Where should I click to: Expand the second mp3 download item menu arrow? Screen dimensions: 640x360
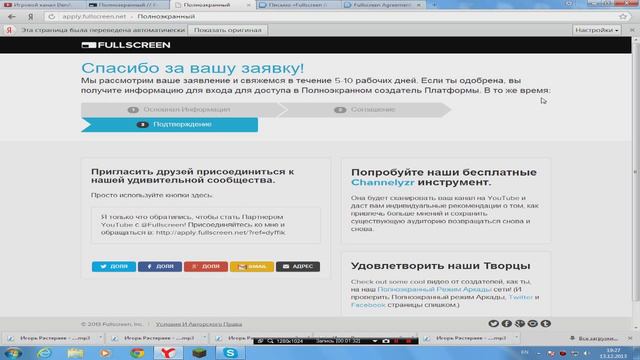pos(204,338)
